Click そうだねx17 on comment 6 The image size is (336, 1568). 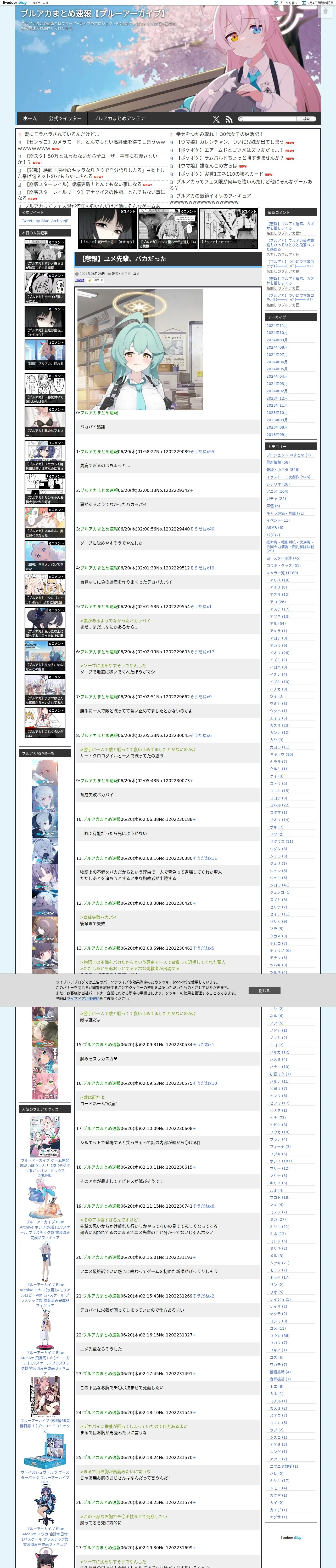(x=202, y=652)
